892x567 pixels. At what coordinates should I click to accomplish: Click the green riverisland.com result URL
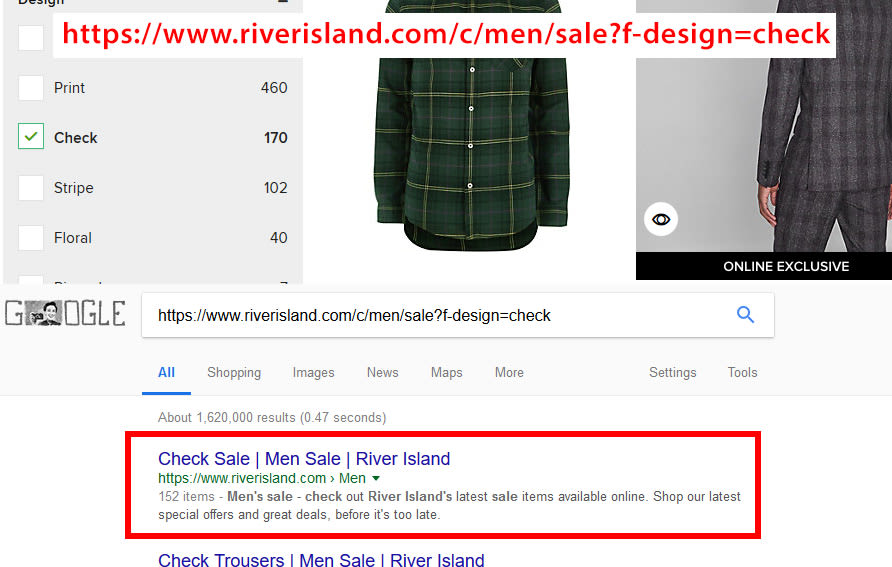[x=262, y=478]
